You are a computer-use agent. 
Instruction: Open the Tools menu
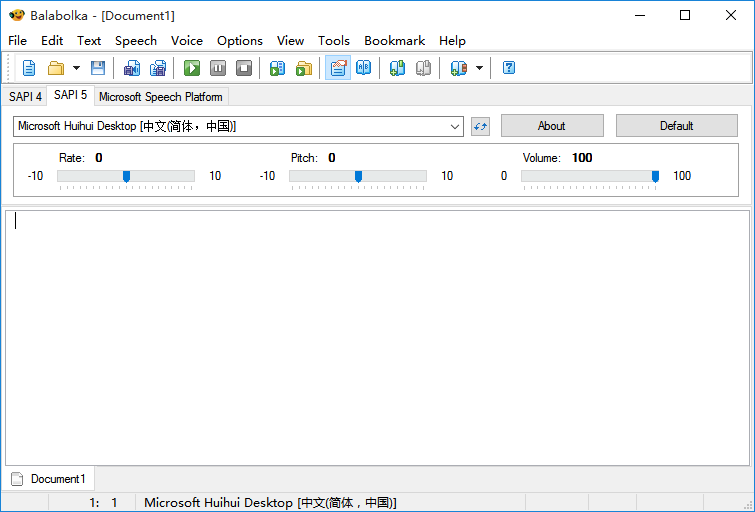point(334,41)
